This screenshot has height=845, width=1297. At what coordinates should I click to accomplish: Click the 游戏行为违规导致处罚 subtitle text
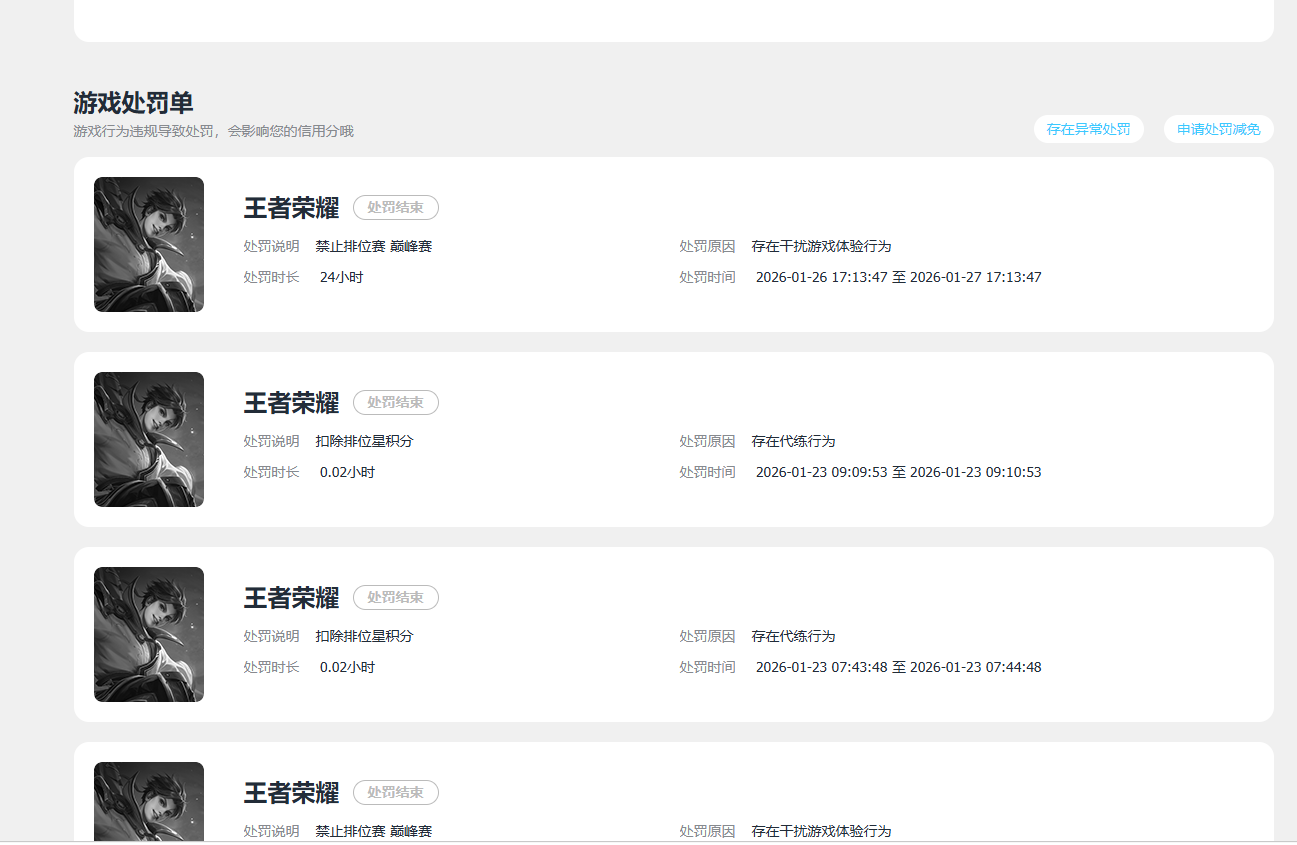click(x=213, y=131)
